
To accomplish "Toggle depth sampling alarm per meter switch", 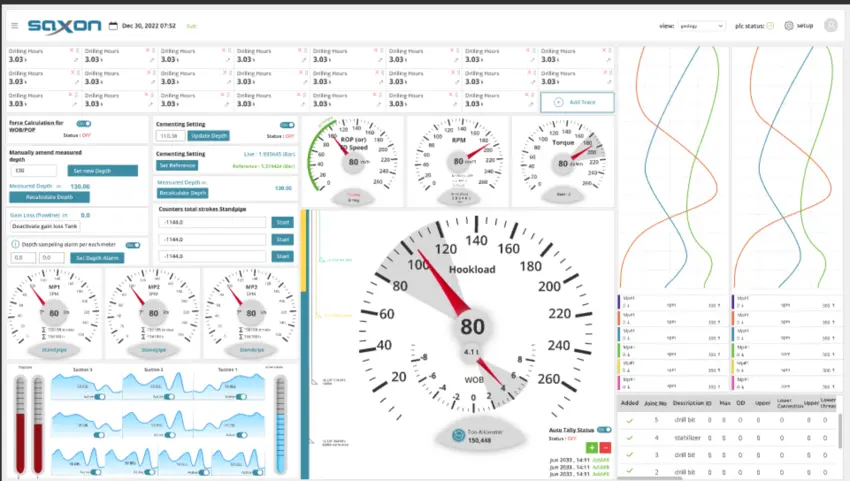I will (131, 244).
